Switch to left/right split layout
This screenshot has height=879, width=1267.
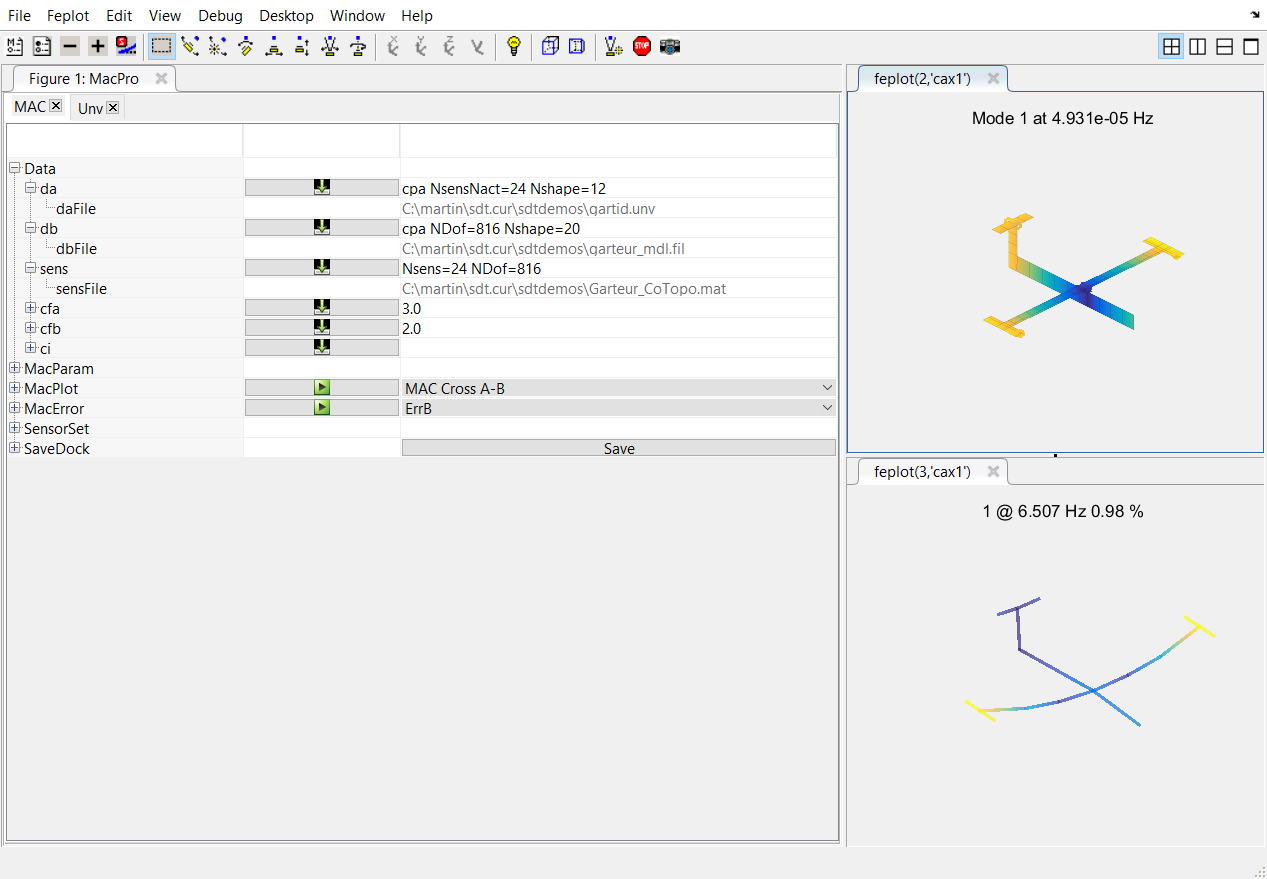(x=1197, y=46)
